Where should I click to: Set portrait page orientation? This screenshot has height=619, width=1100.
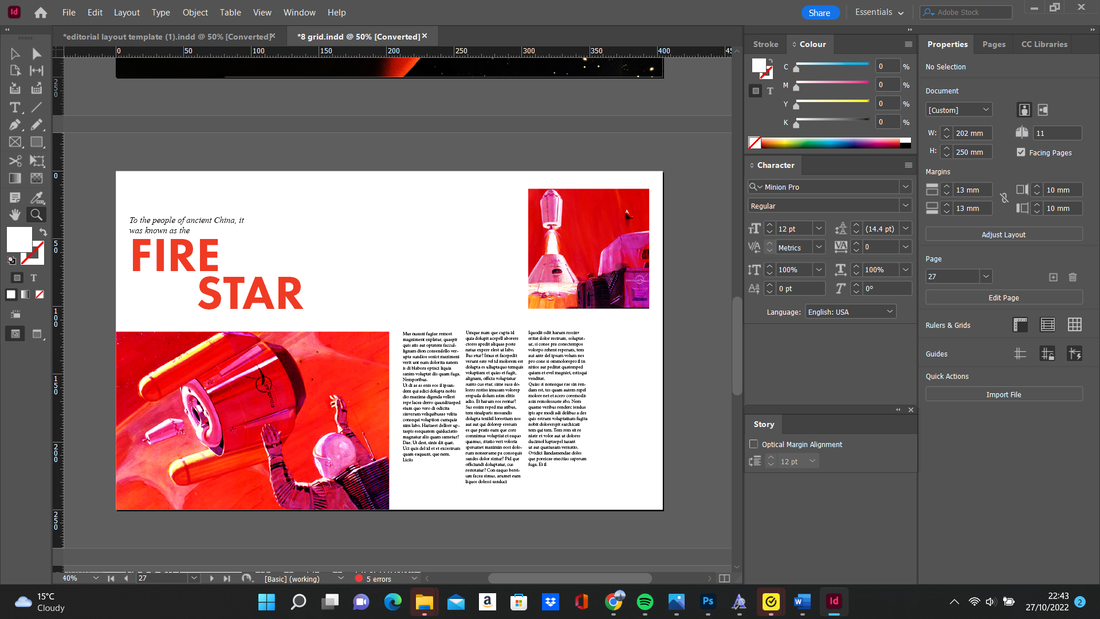coord(1024,110)
